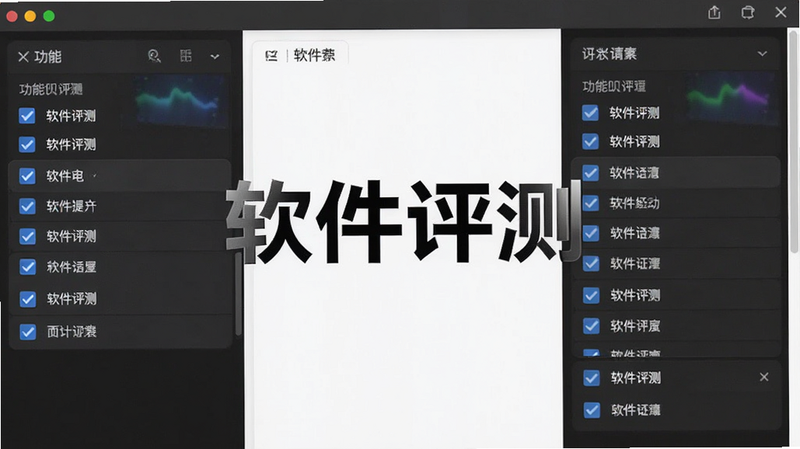The width and height of the screenshot is (800, 449).
Task: Open the grid layout icon in the 功能 header
Action: [186, 56]
